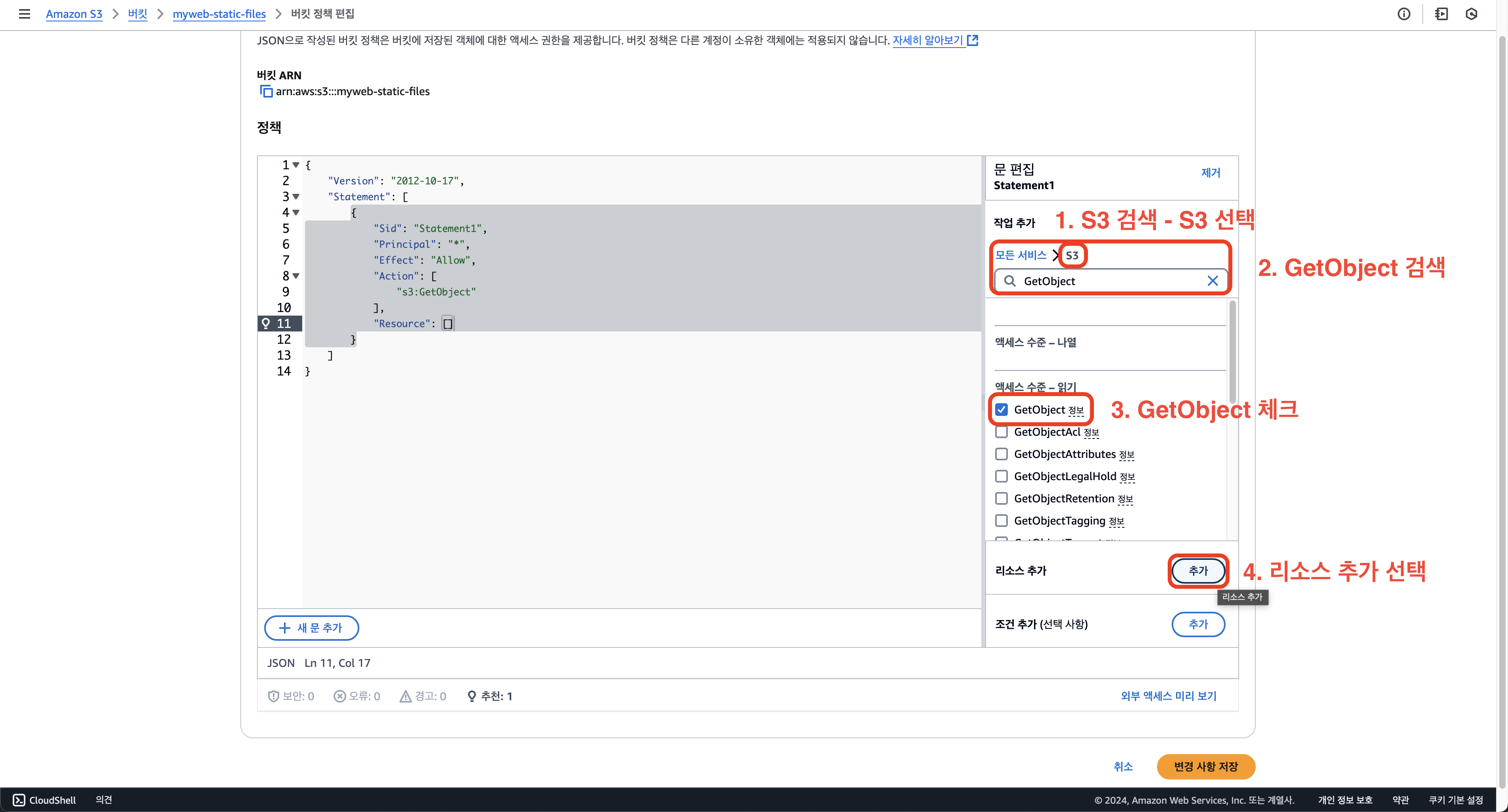1508x812 pixels.
Task: Check the GetObjectAcl checkbox
Action: click(x=1001, y=432)
